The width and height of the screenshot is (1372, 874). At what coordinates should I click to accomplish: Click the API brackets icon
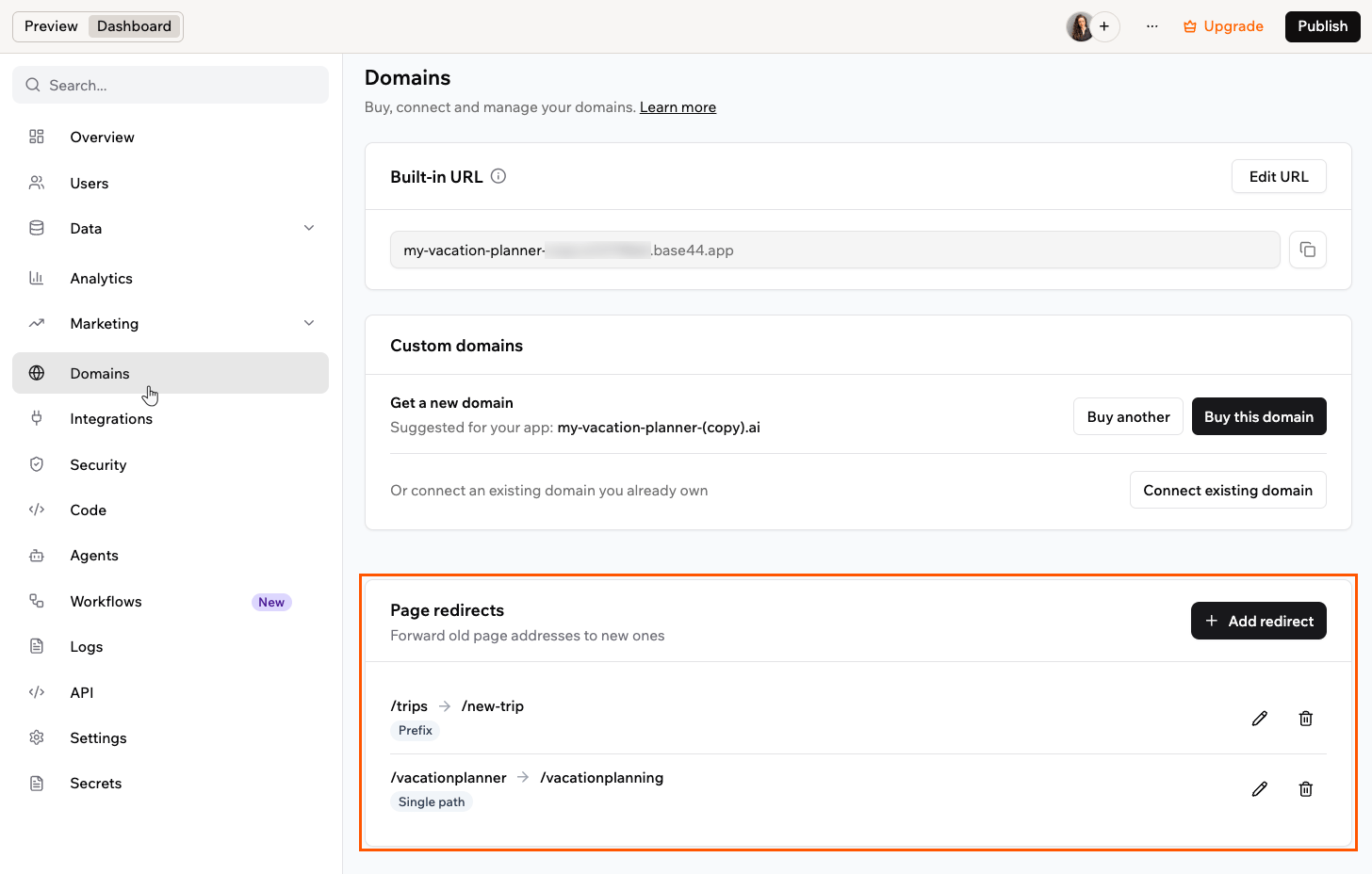coord(37,692)
